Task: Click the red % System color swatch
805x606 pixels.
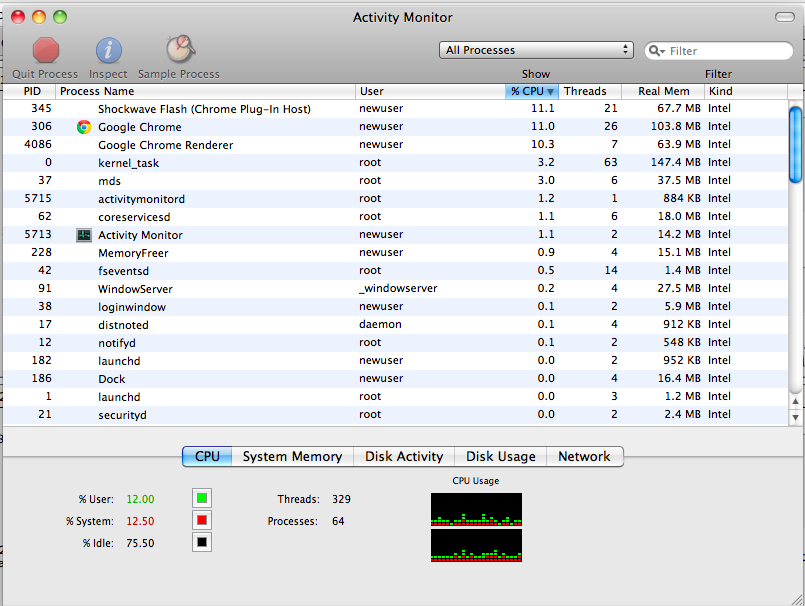Action: [x=202, y=520]
